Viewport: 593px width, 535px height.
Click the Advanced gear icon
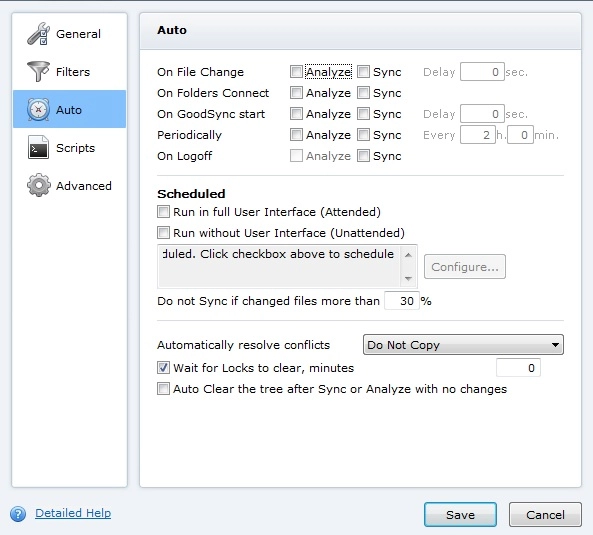(39, 185)
